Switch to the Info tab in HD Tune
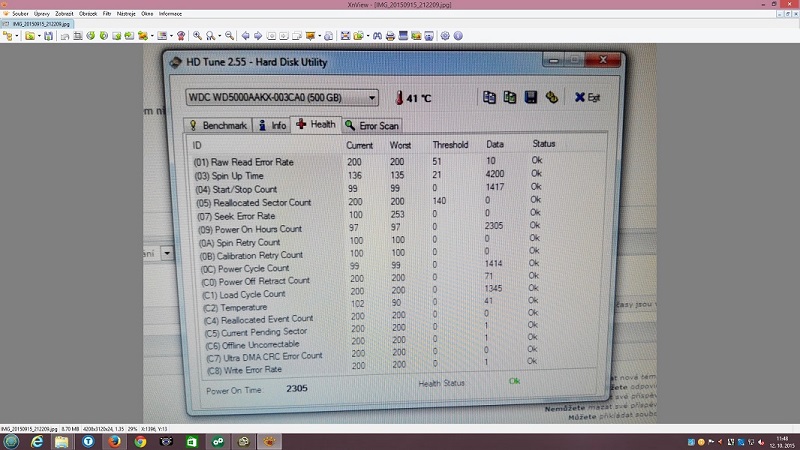 272,126
